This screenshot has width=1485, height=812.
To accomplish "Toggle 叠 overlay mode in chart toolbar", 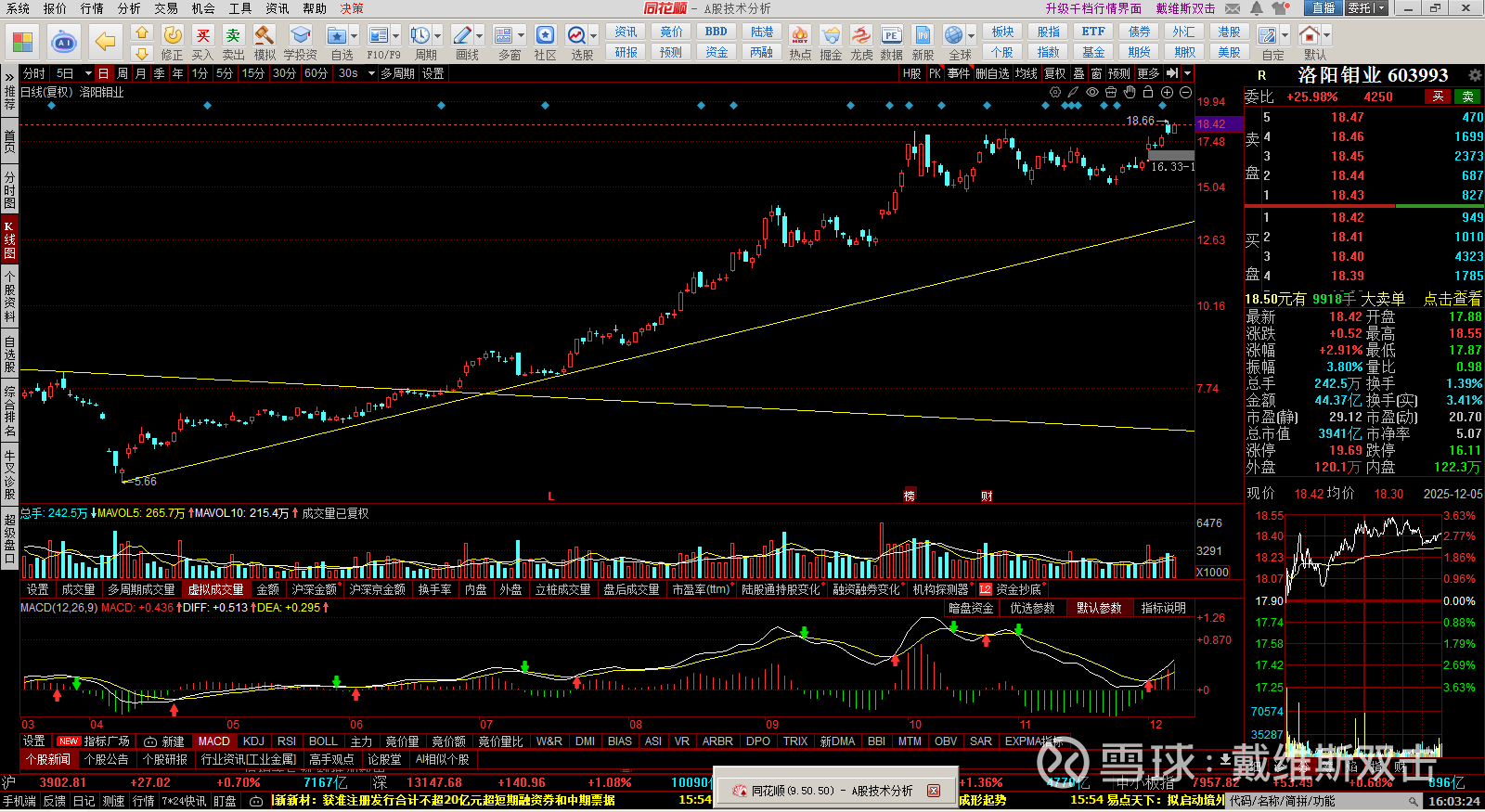I will pyautogui.click(x=1078, y=73).
